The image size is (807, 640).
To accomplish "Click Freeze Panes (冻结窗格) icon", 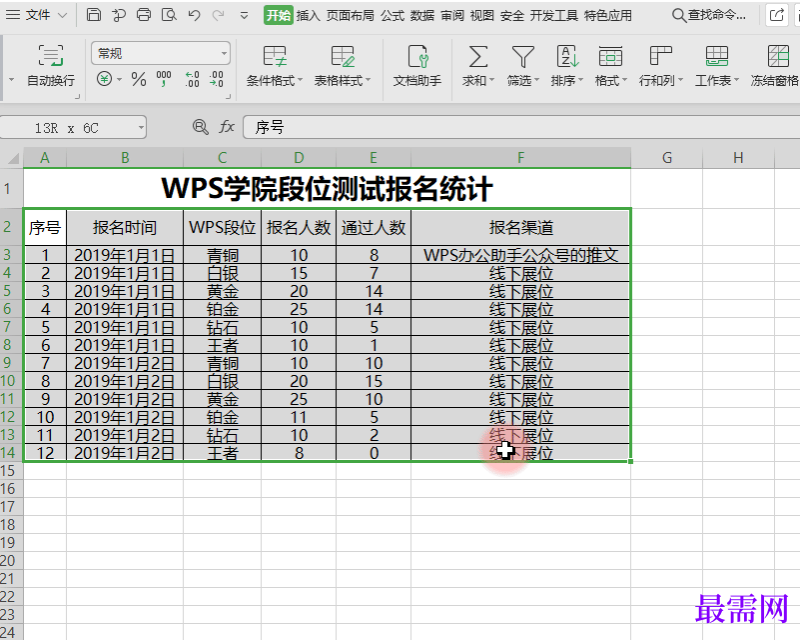I will point(778,57).
